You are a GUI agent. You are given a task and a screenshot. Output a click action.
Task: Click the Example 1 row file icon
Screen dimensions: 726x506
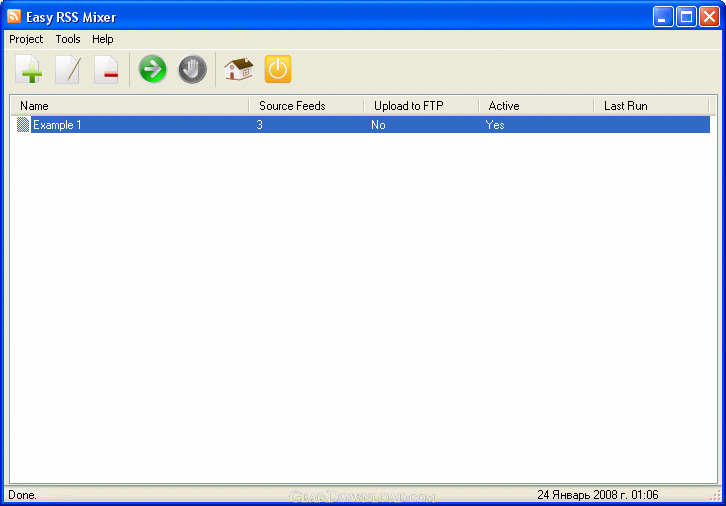(x=23, y=125)
